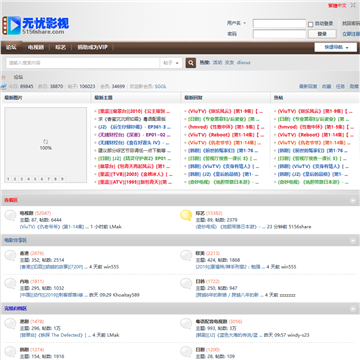This screenshot has width=360, height=360.
Task: Click the 繁體中文 language link
Action: 337,6
